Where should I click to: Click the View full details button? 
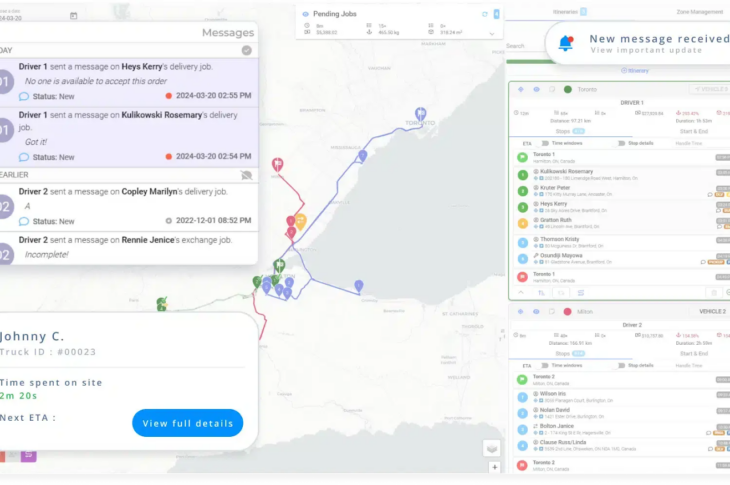[x=187, y=423]
